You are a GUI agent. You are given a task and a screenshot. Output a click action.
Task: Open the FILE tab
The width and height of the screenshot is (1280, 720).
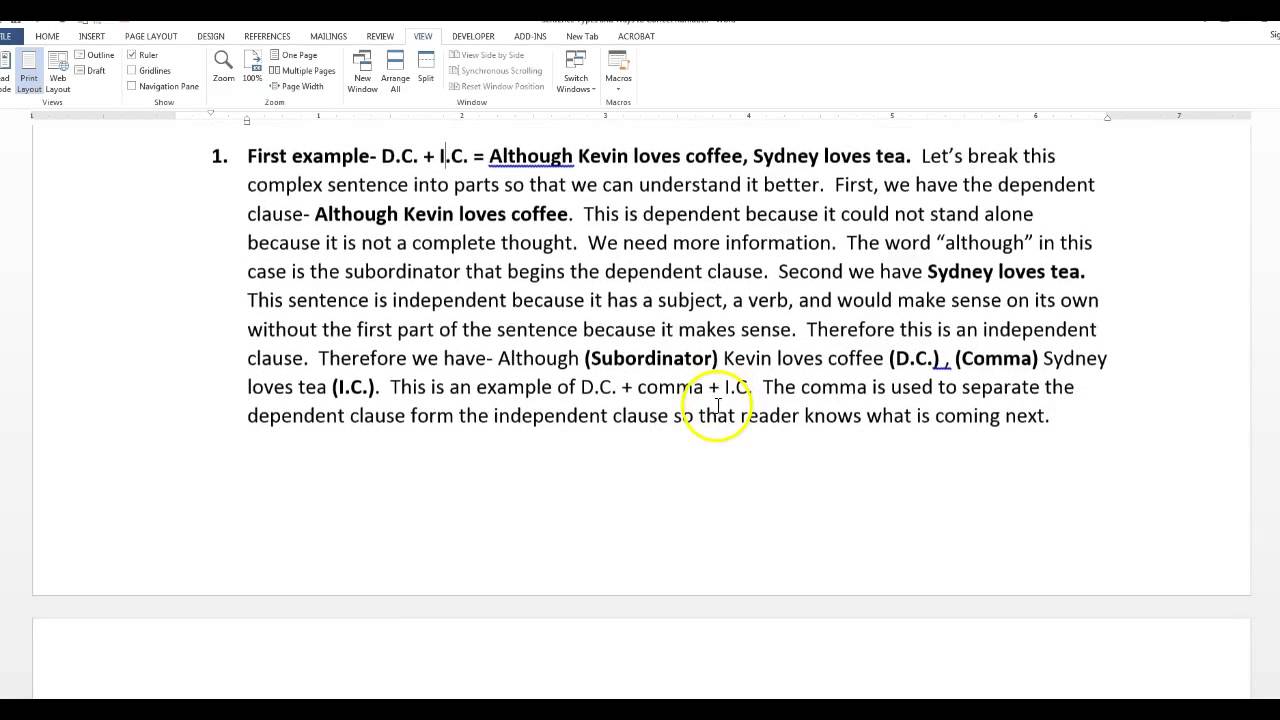[x=7, y=36]
